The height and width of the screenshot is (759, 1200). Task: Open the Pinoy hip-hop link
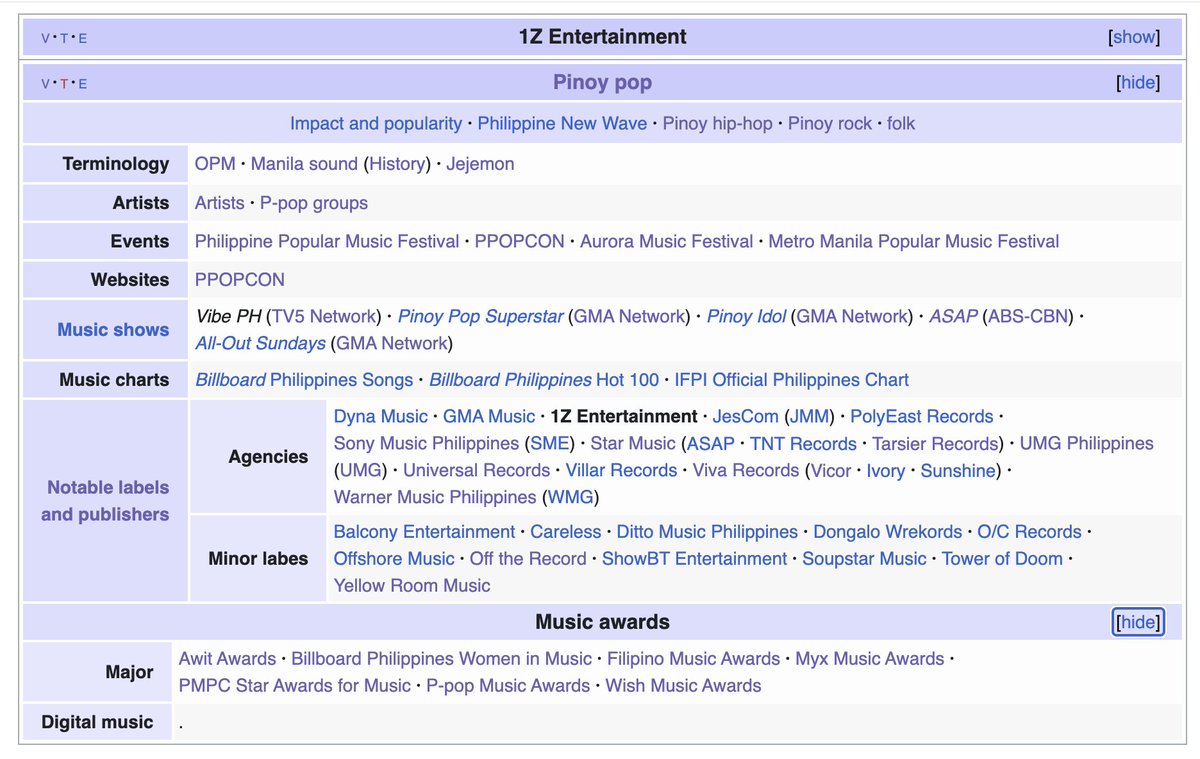[718, 124]
